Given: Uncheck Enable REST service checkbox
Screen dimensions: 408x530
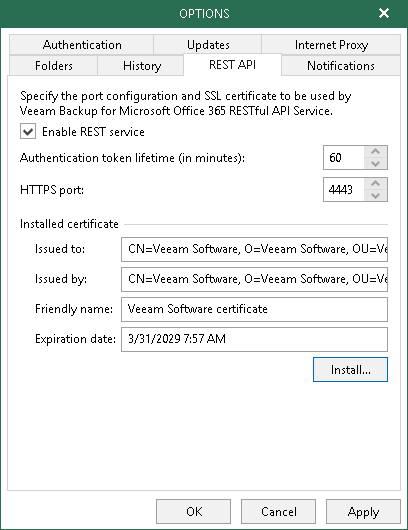Looking at the screenshot, I should point(28,131).
